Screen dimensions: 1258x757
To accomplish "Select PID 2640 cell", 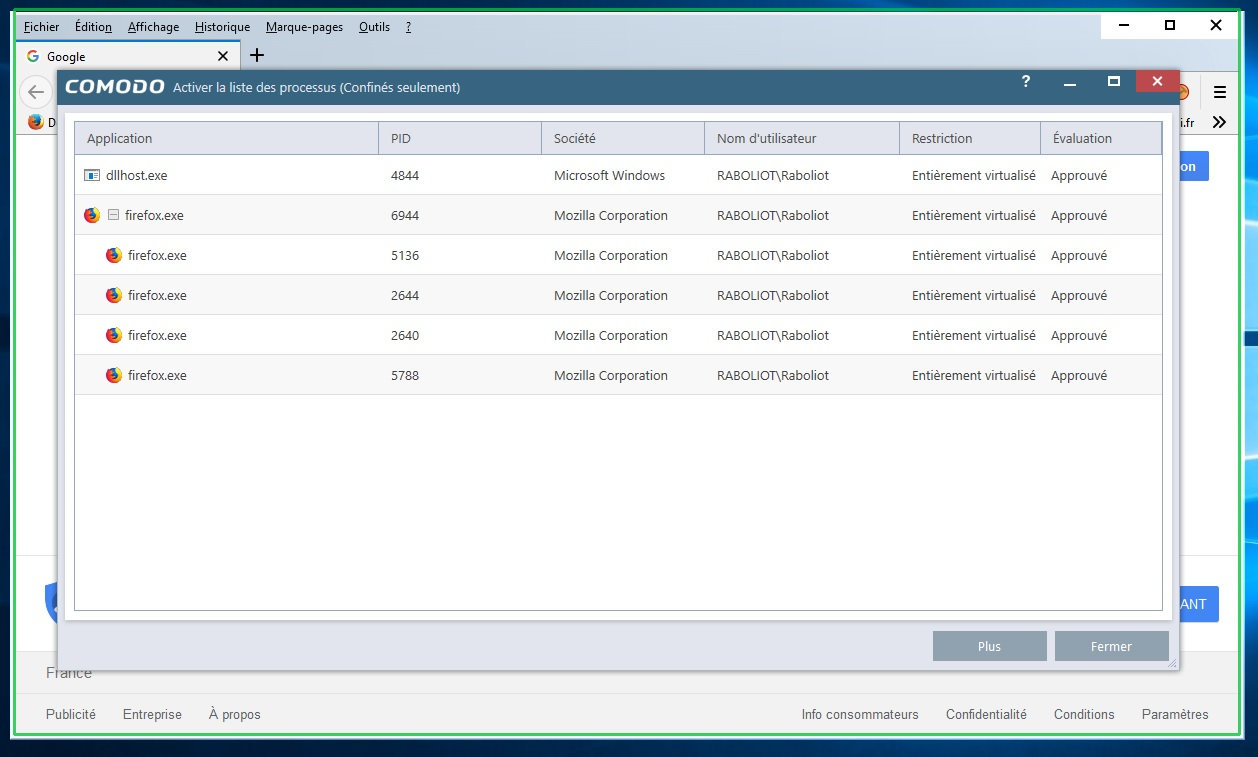I will point(405,335).
